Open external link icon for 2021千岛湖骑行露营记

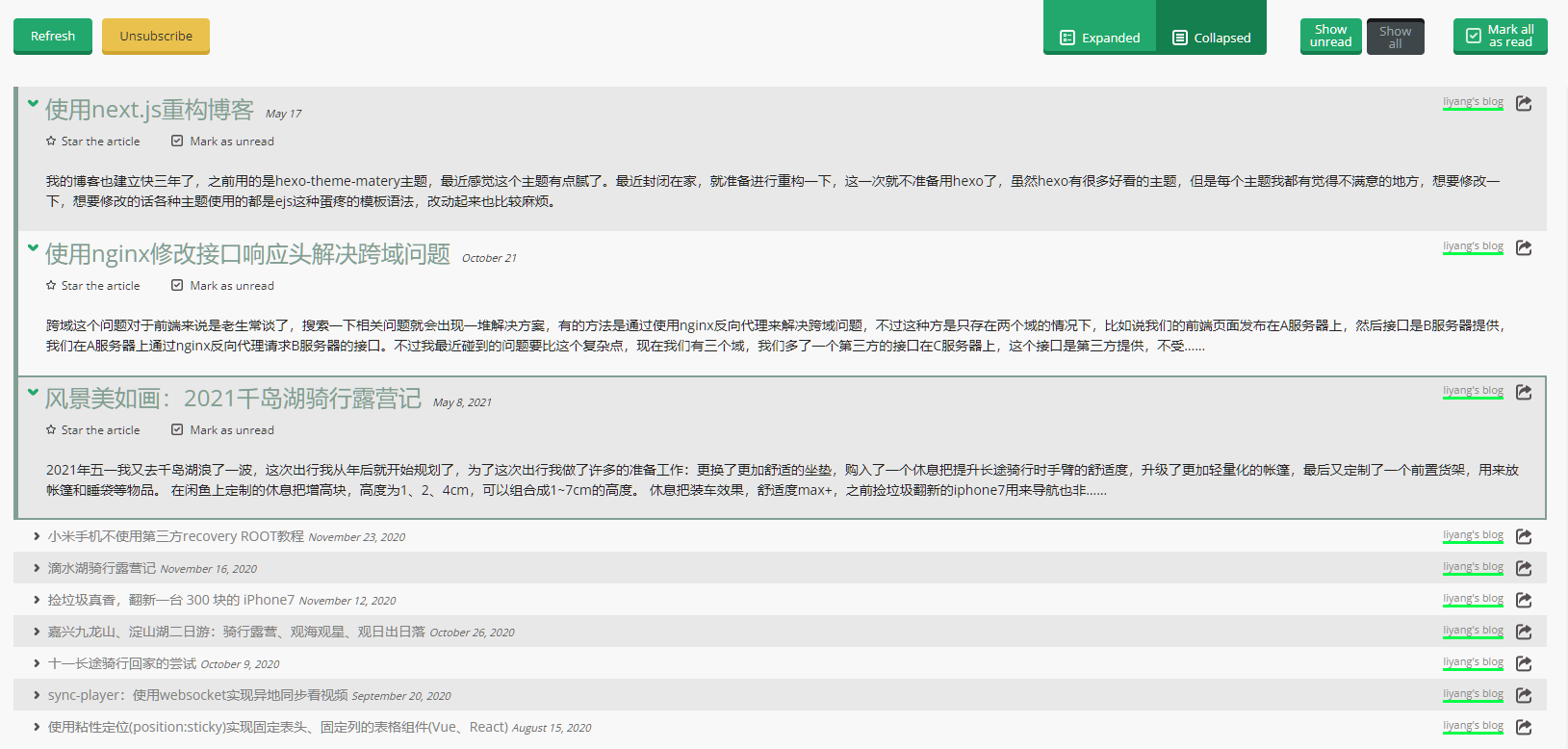point(1524,392)
